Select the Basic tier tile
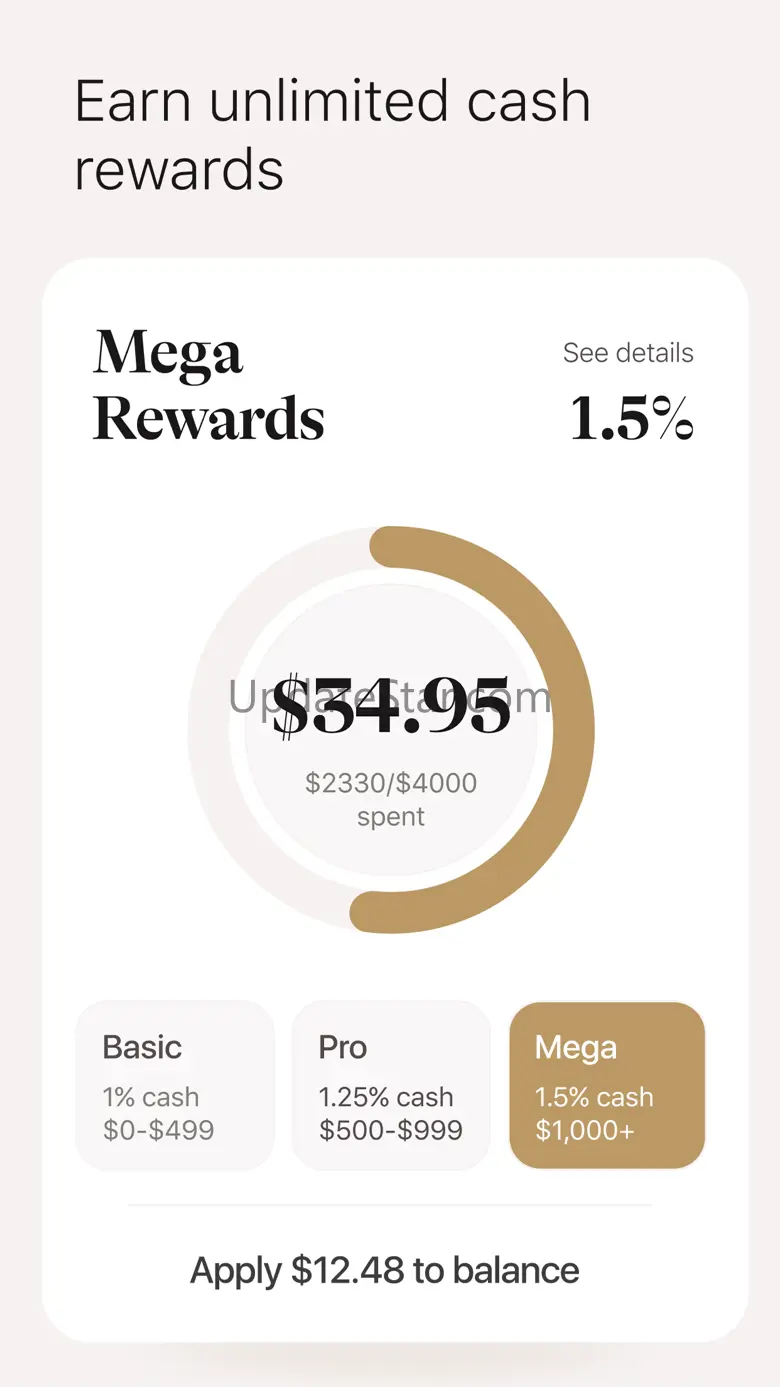Screen dimensions: 780x1387 (x=175, y=1085)
